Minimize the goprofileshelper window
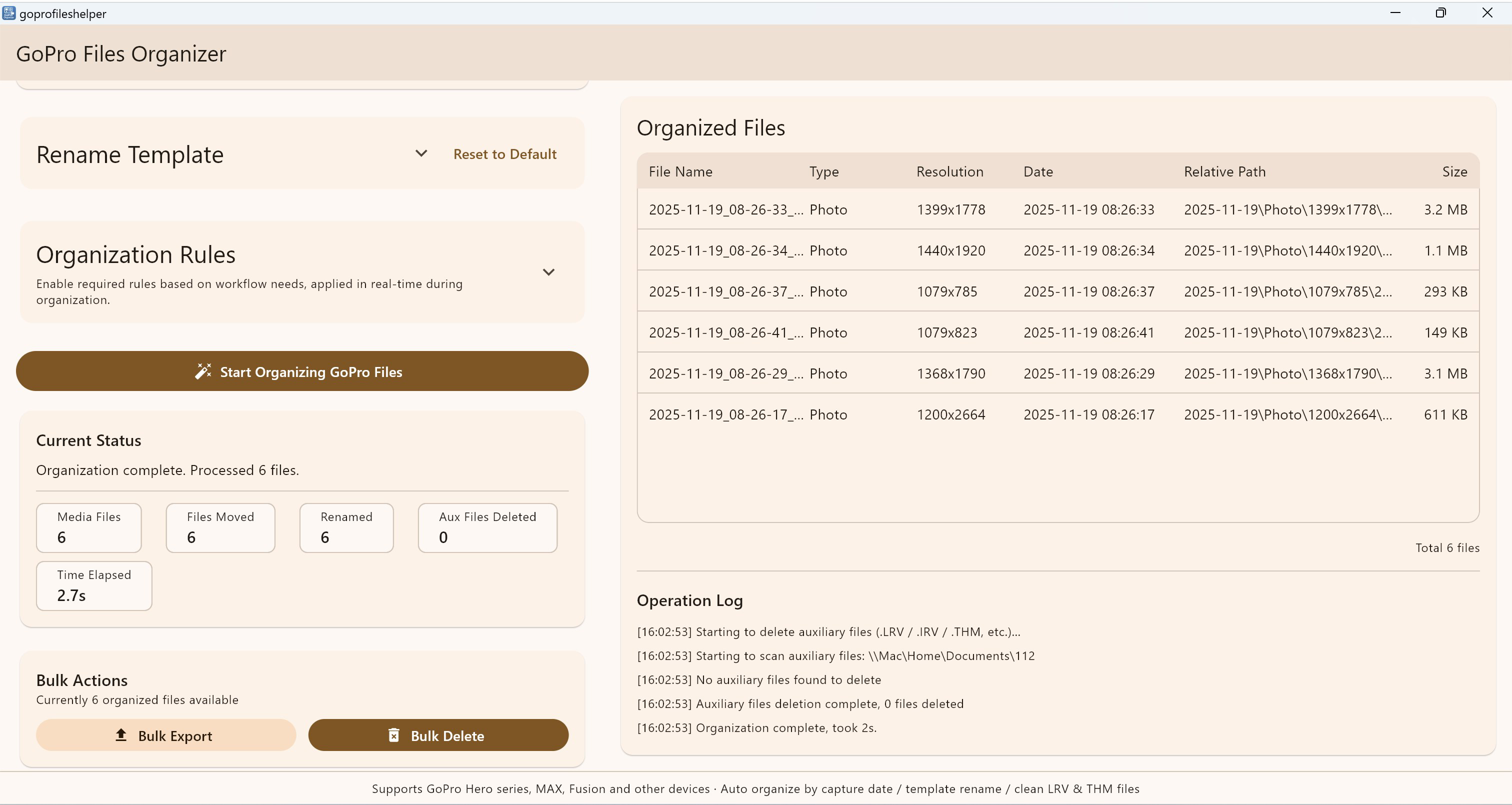 pyautogui.click(x=1396, y=12)
